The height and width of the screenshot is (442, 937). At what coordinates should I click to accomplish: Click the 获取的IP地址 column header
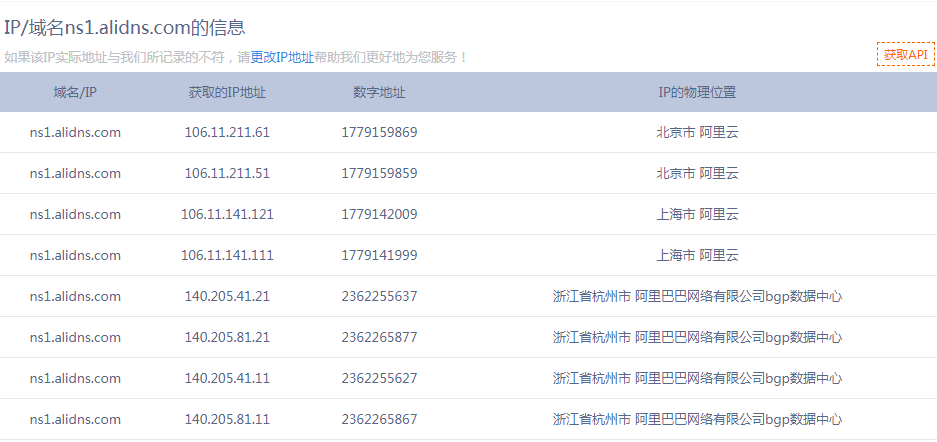[227, 93]
